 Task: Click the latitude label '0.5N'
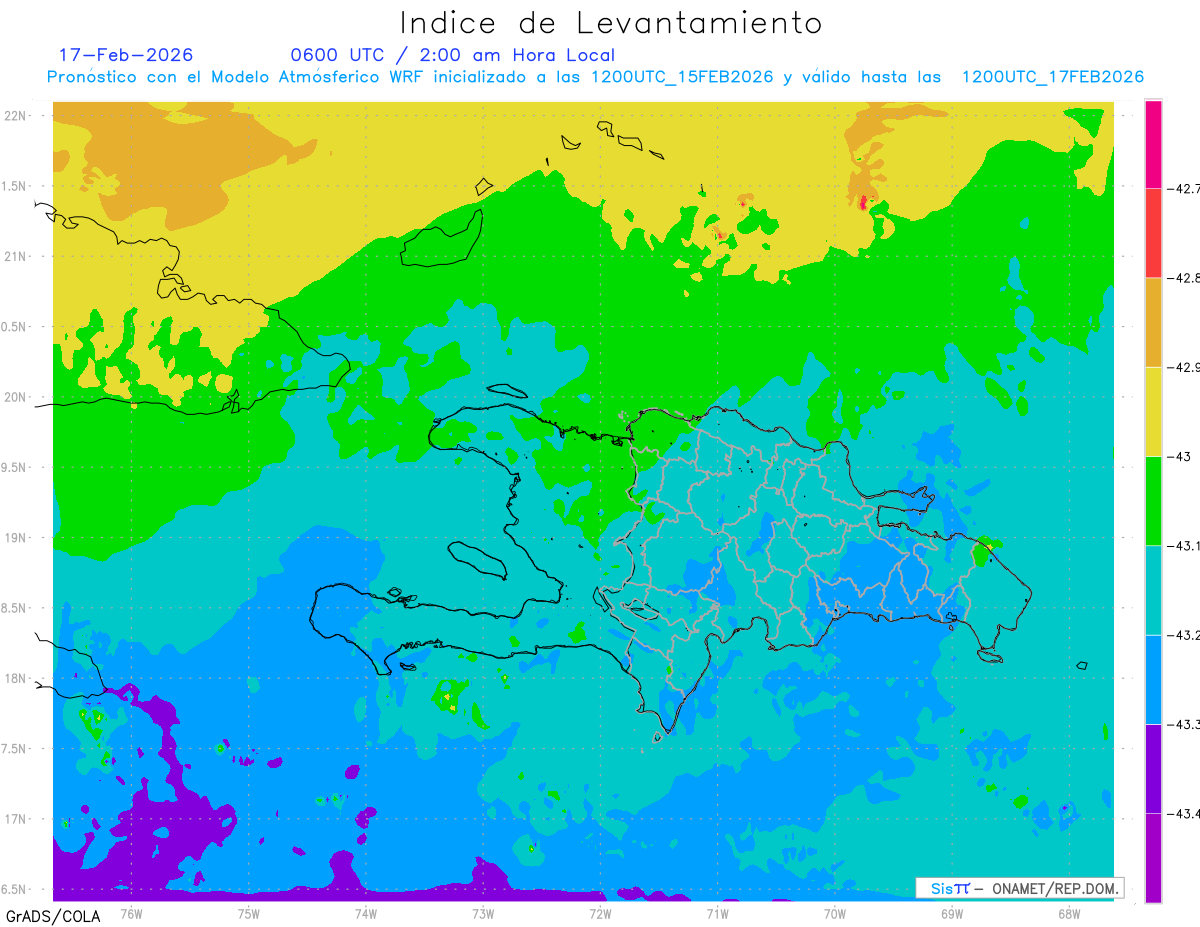point(15,327)
